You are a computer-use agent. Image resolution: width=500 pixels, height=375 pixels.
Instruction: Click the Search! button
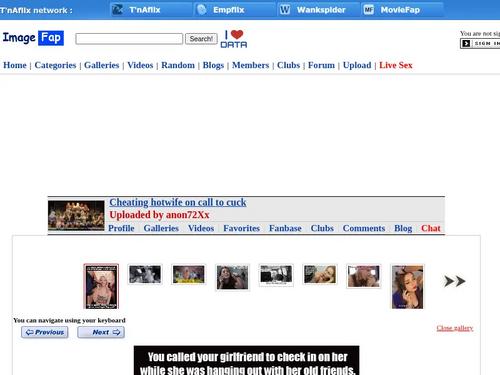click(201, 39)
